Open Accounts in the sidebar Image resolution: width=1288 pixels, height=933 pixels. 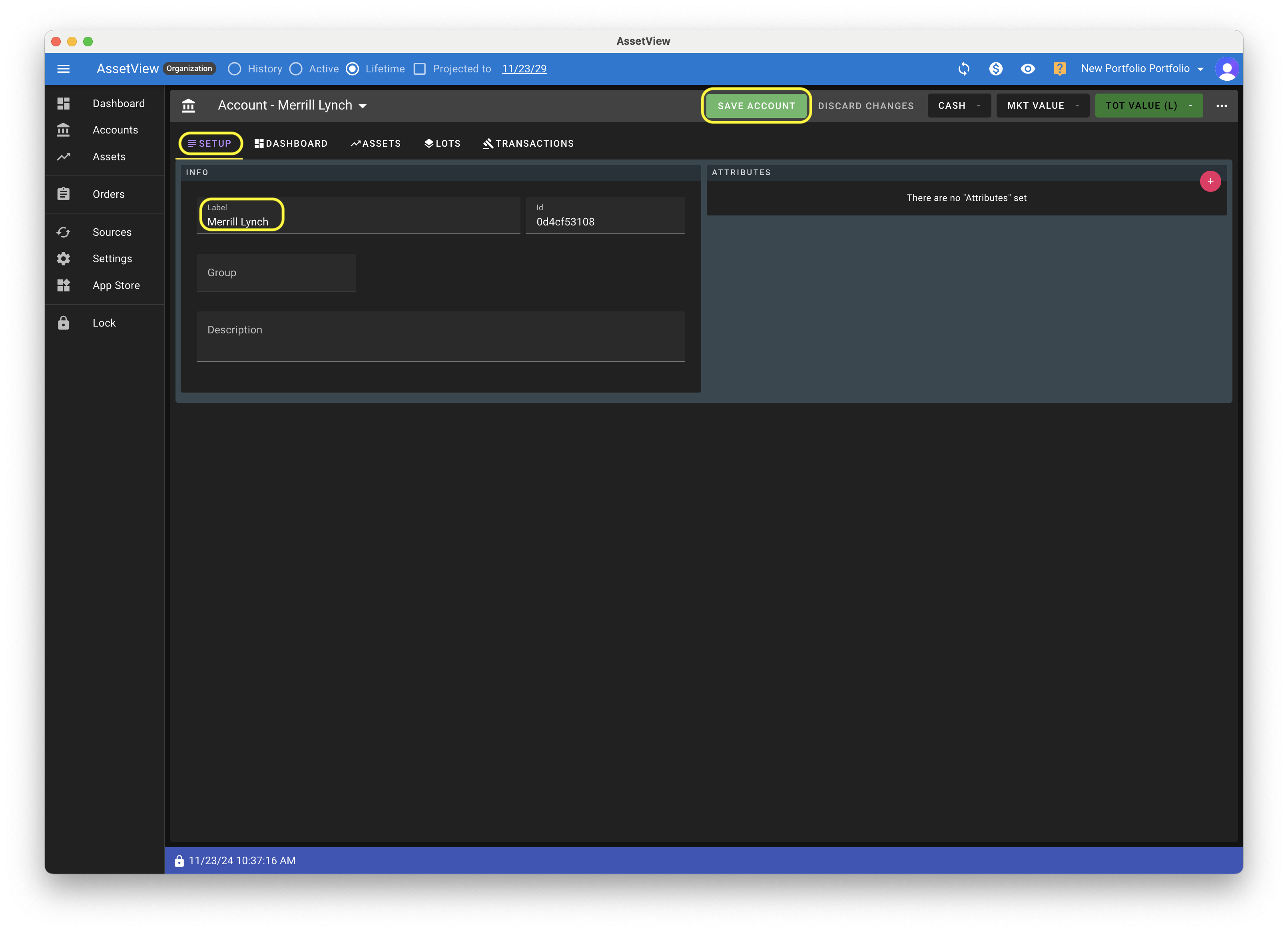(x=115, y=130)
